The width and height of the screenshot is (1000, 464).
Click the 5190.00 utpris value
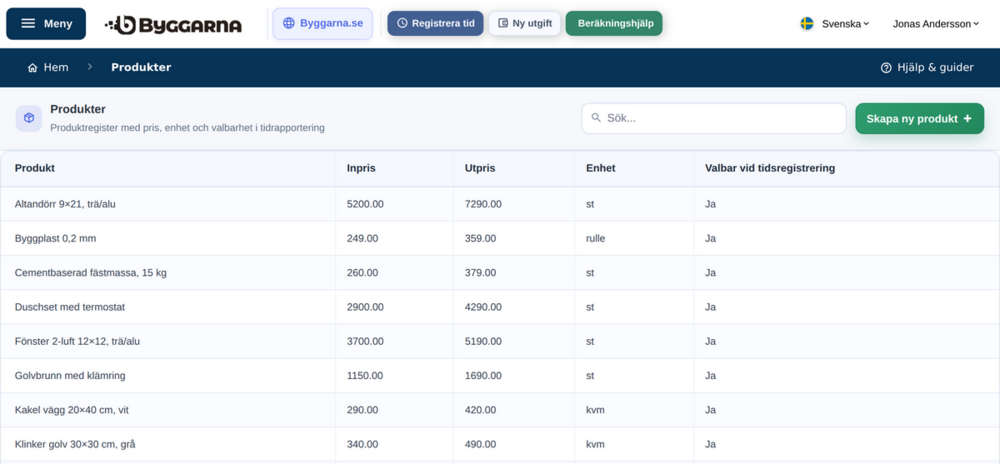[x=483, y=342]
